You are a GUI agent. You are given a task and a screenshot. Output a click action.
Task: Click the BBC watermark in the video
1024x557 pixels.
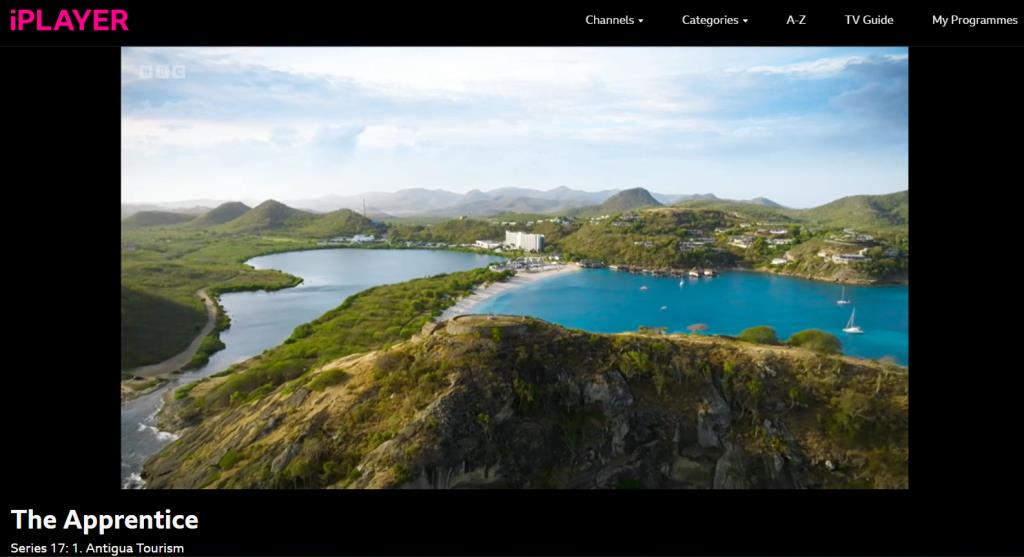tap(163, 72)
